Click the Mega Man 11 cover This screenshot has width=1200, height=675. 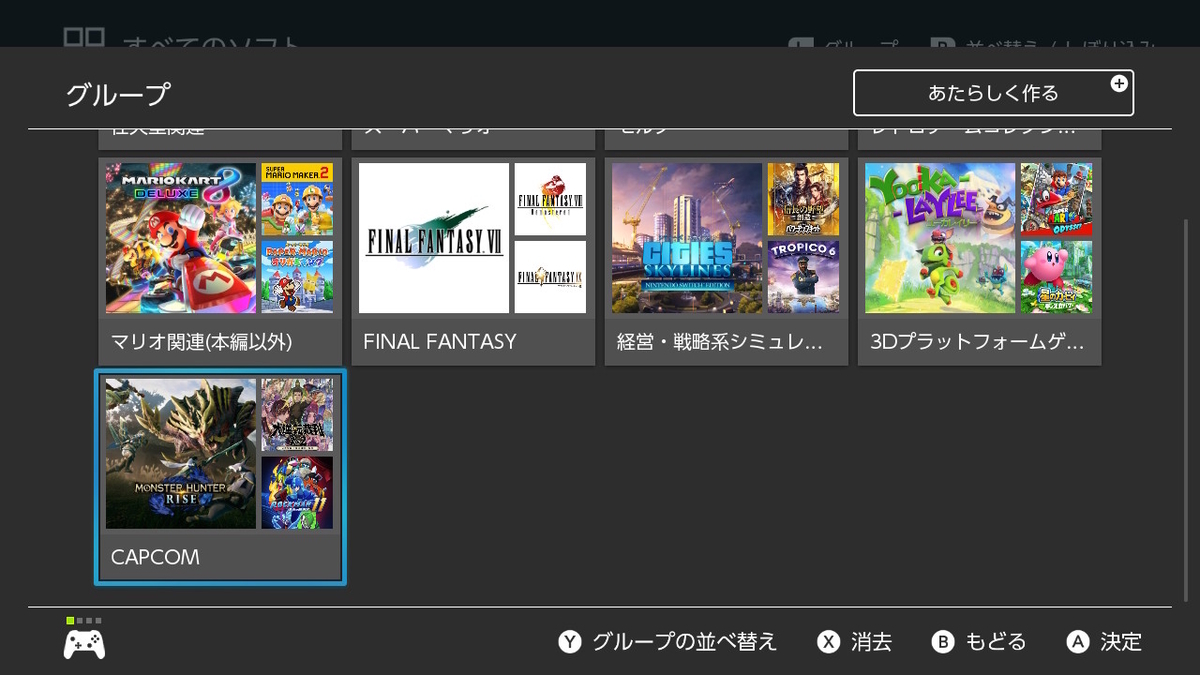297,492
